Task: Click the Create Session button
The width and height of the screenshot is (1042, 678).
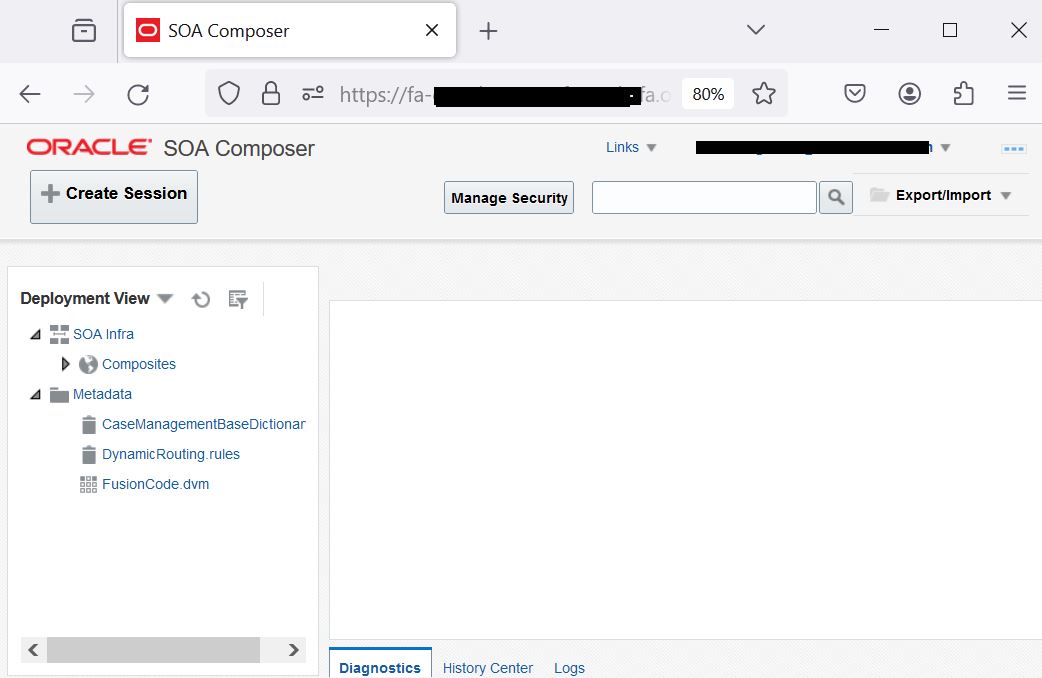Action: pos(114,197)
